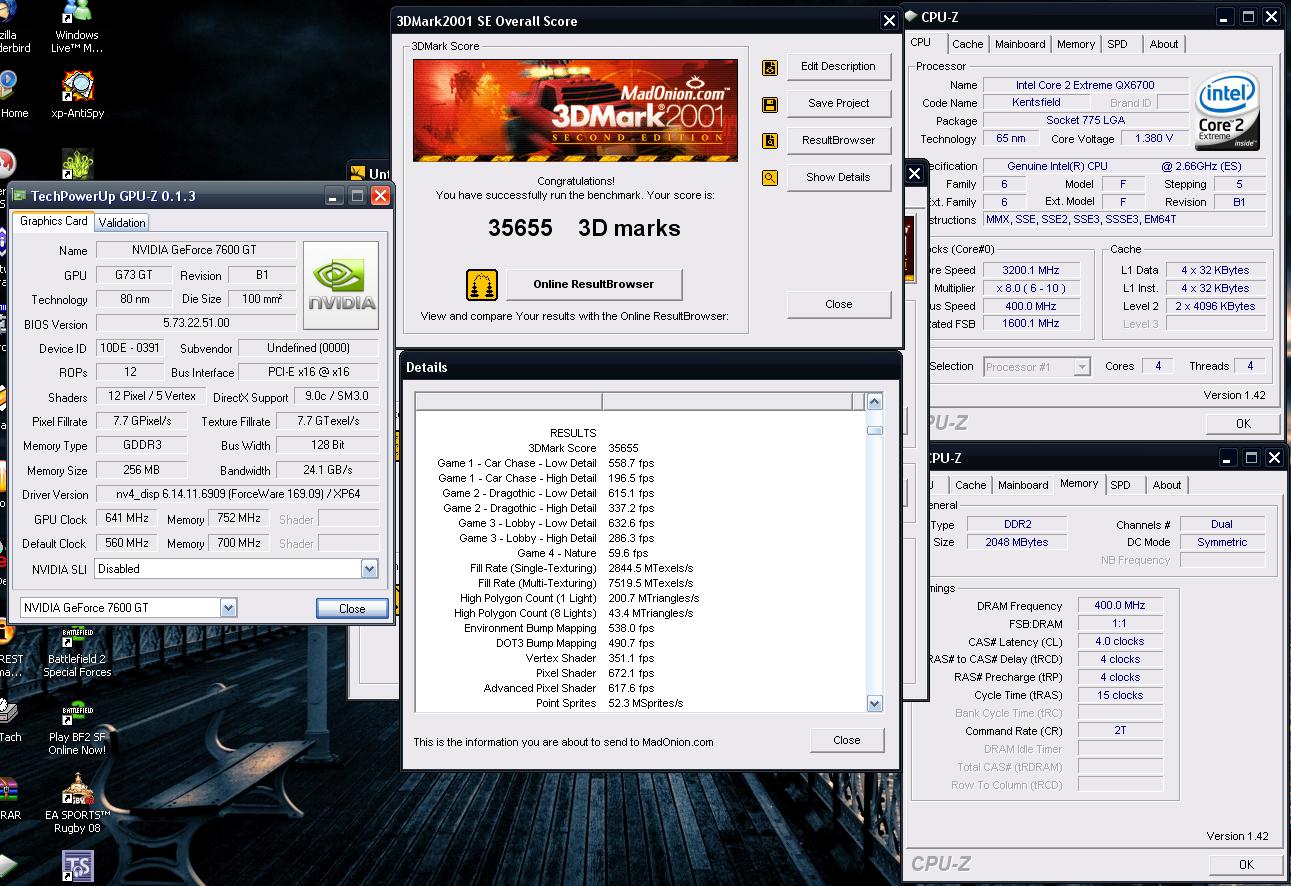Click the BIOS Version field in GPU-Z
The width and height of the screenshot is (1291, 886).
(196, 323)
